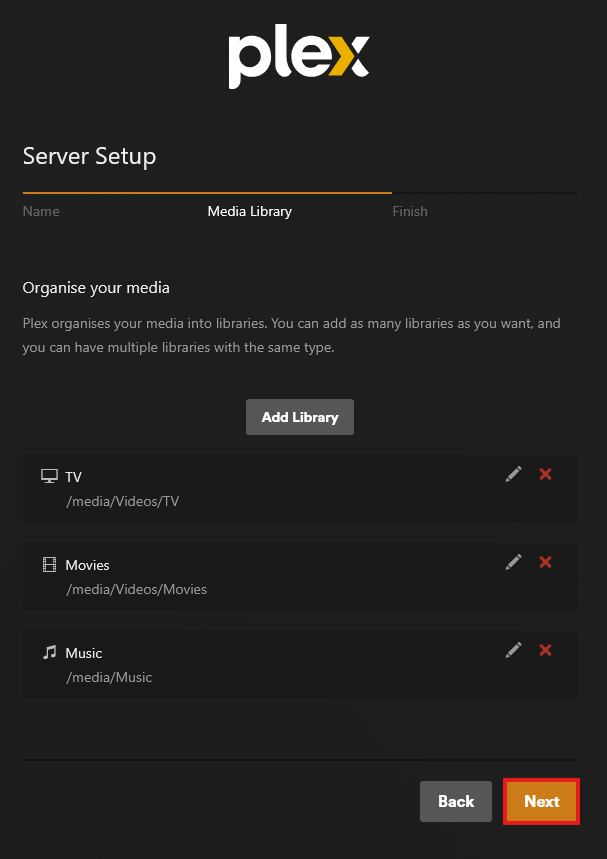Remove the Music library with red X
This screenshot has width=607, height=859.
(545, 650)
